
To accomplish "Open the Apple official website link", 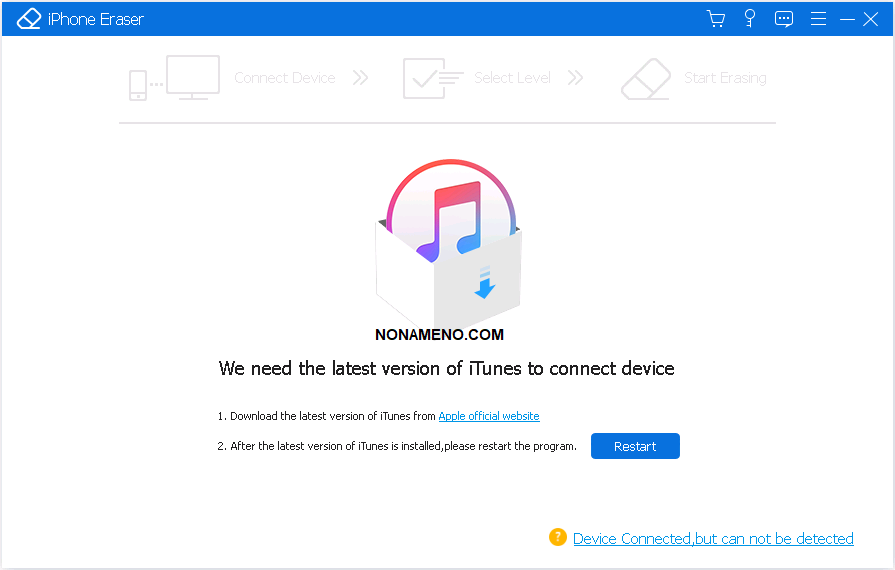I will [489, 416].
